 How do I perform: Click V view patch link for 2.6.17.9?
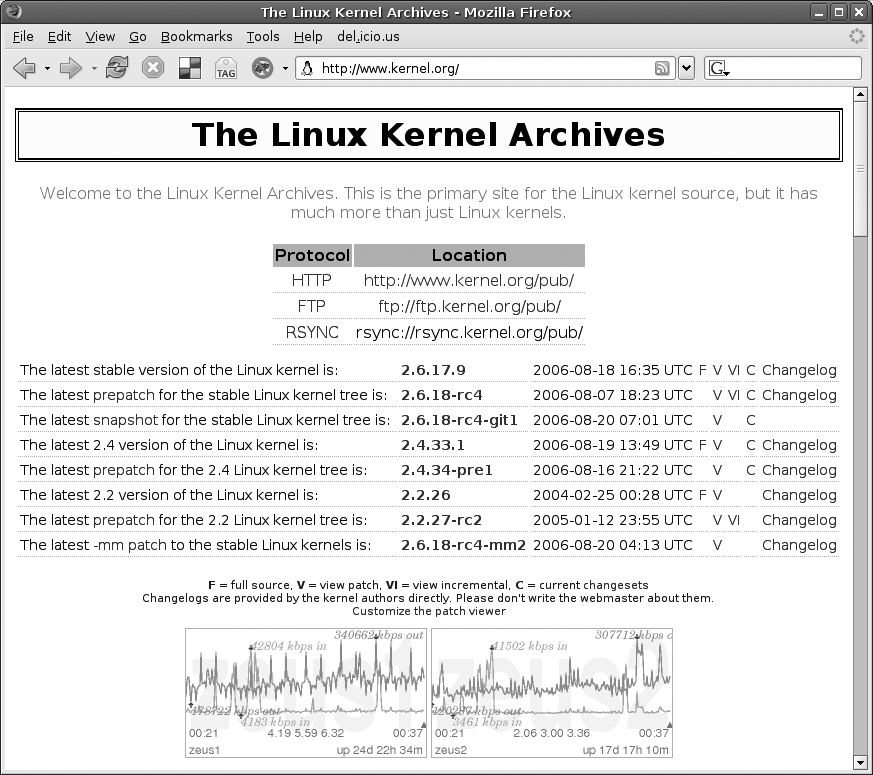click(x=717, y=370)
